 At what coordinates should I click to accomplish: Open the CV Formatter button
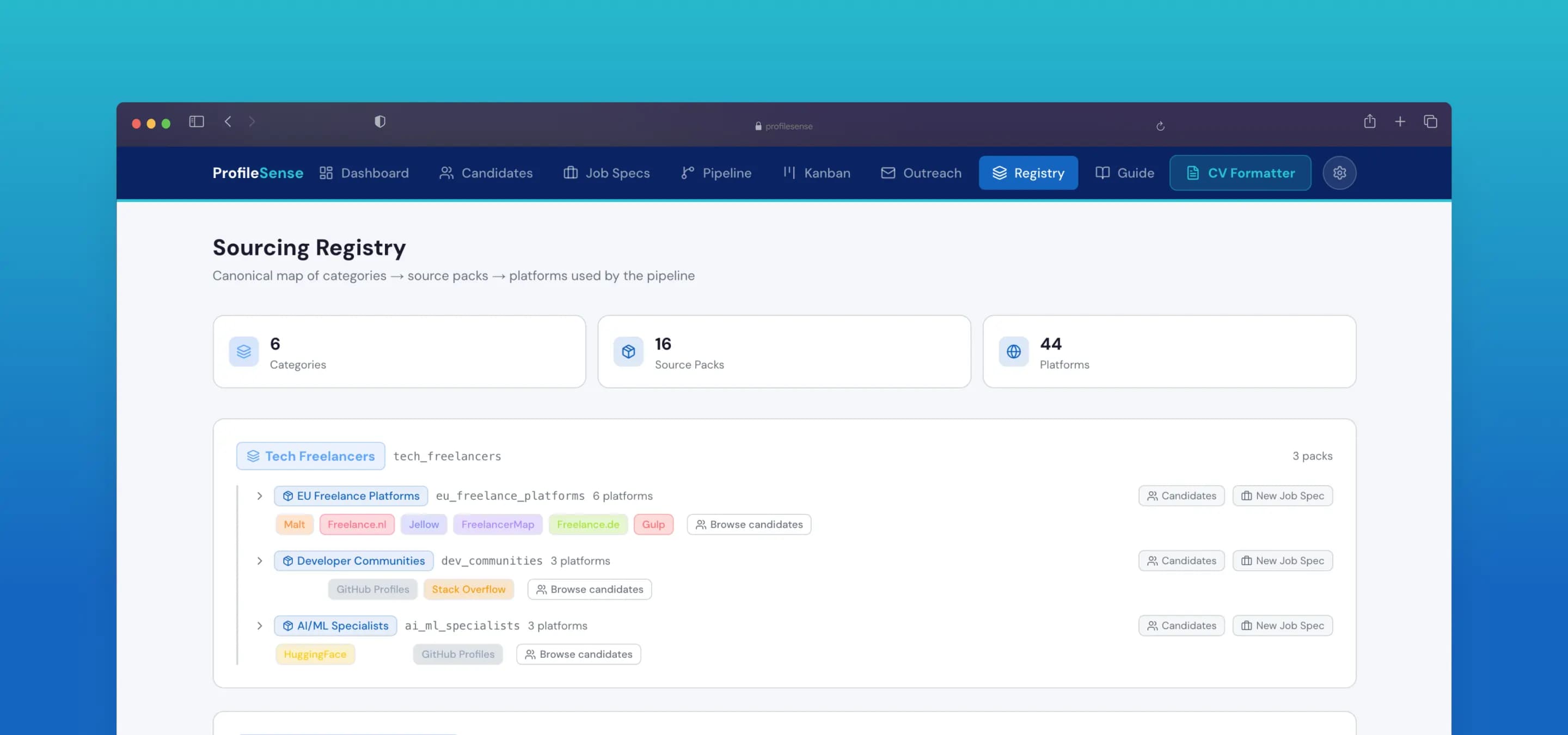click(x=1240, y=173)
